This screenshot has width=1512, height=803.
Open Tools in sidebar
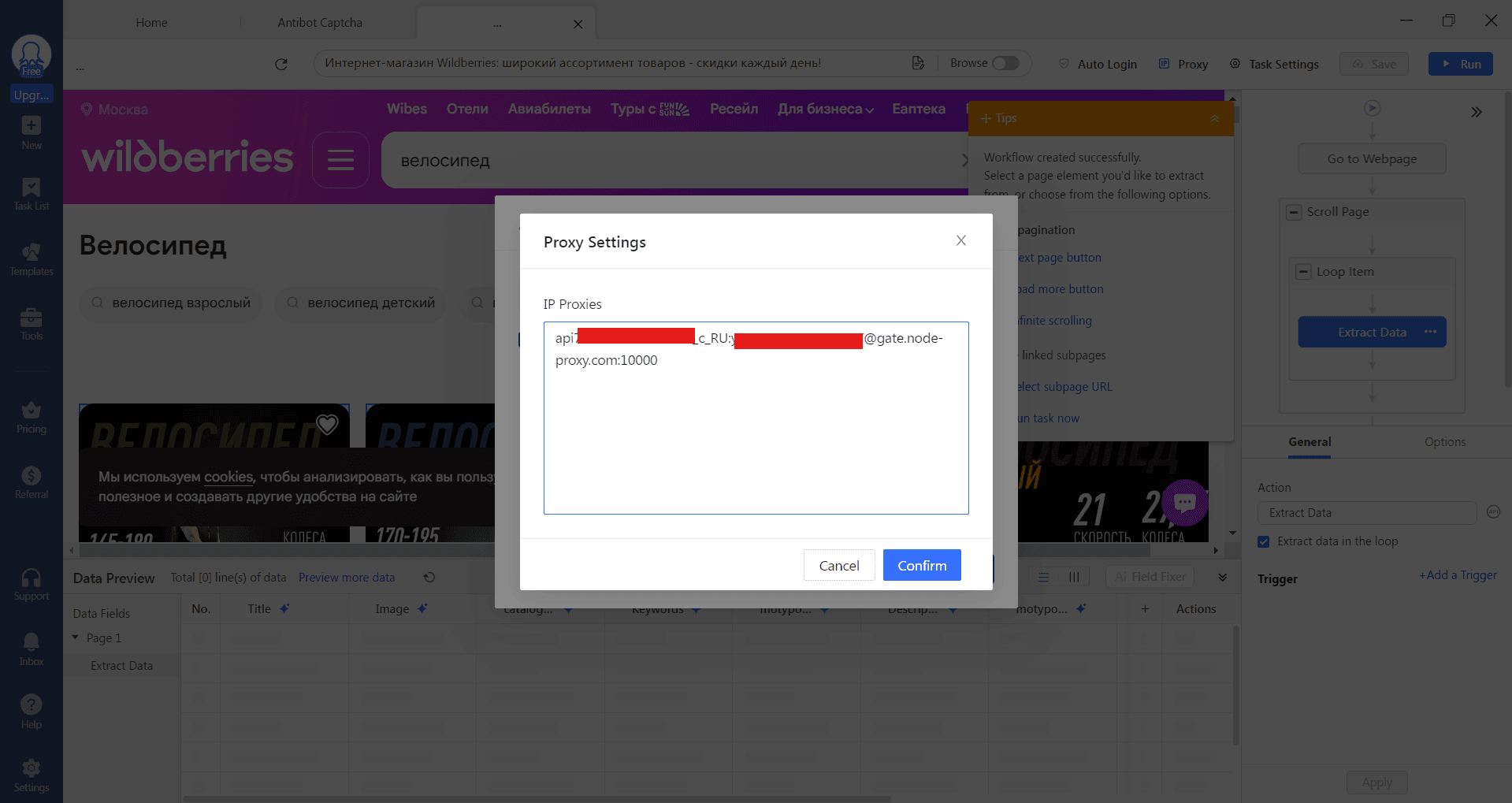pyautogui.click(x=32, y=324)
